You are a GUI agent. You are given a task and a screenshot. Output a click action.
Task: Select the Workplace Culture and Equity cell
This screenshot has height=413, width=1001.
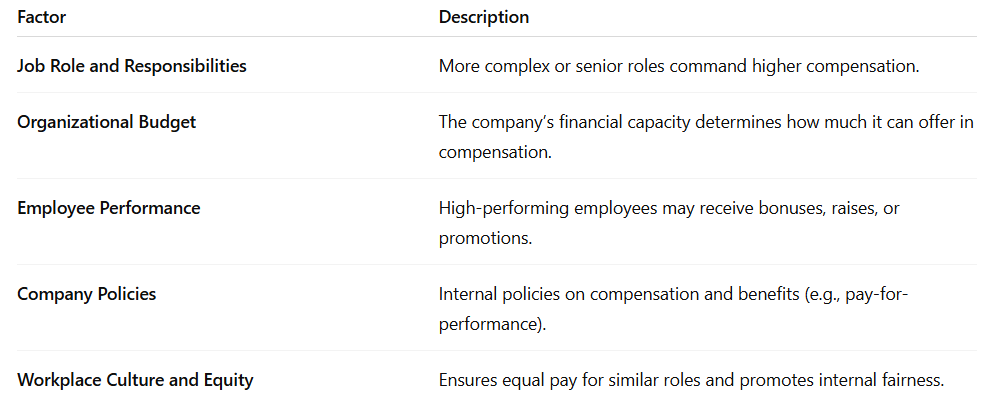(135, 380)
